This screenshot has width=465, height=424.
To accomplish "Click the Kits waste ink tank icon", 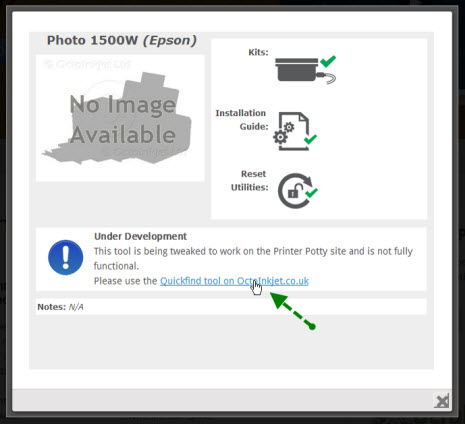I will tap(305, 70).
